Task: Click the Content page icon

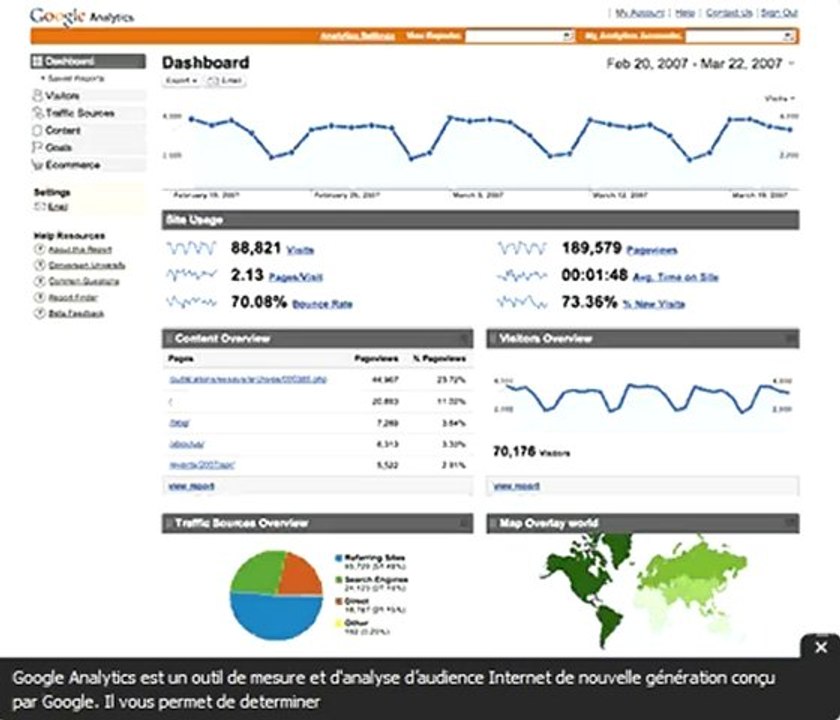Action: click(x=38, y=130)
